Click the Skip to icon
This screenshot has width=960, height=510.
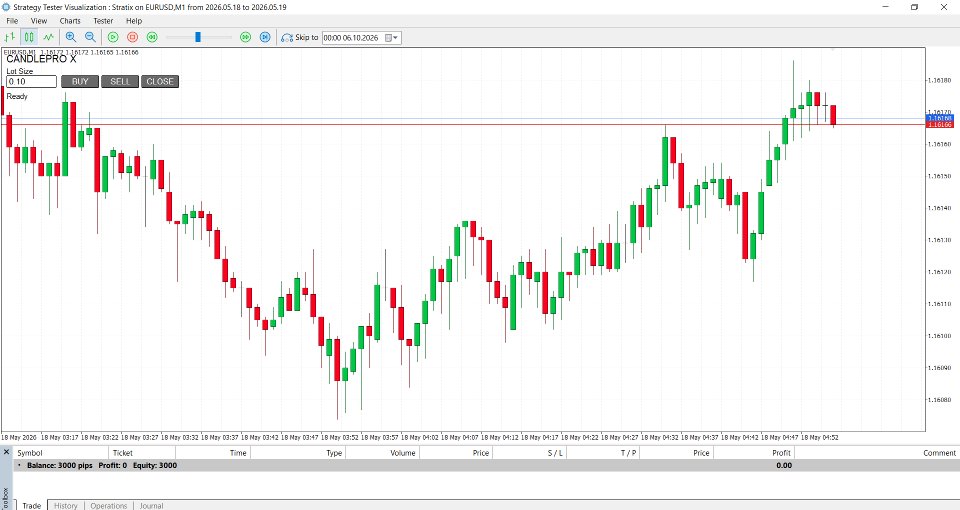287,38
